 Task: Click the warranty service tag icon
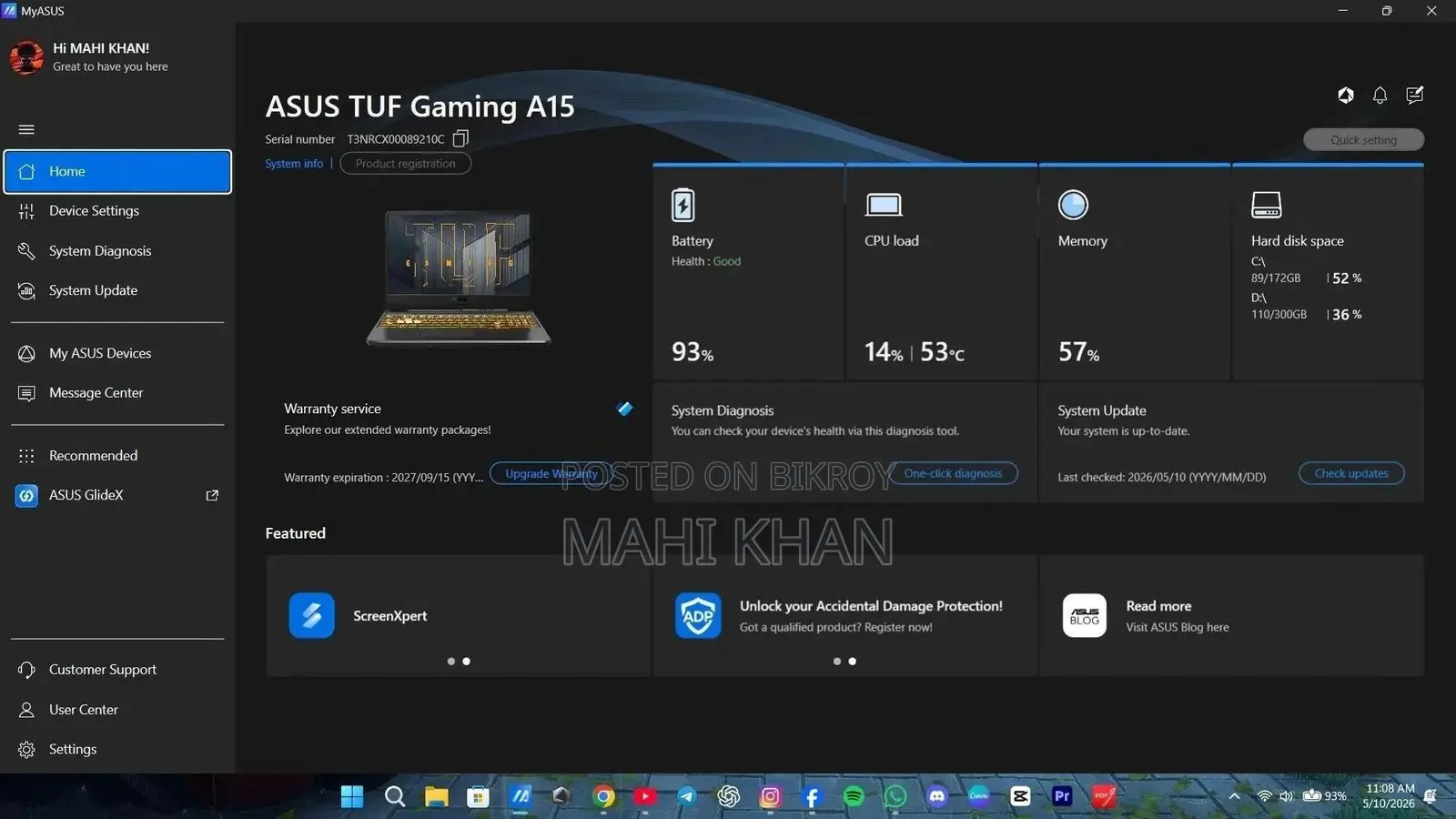[624, 409]
